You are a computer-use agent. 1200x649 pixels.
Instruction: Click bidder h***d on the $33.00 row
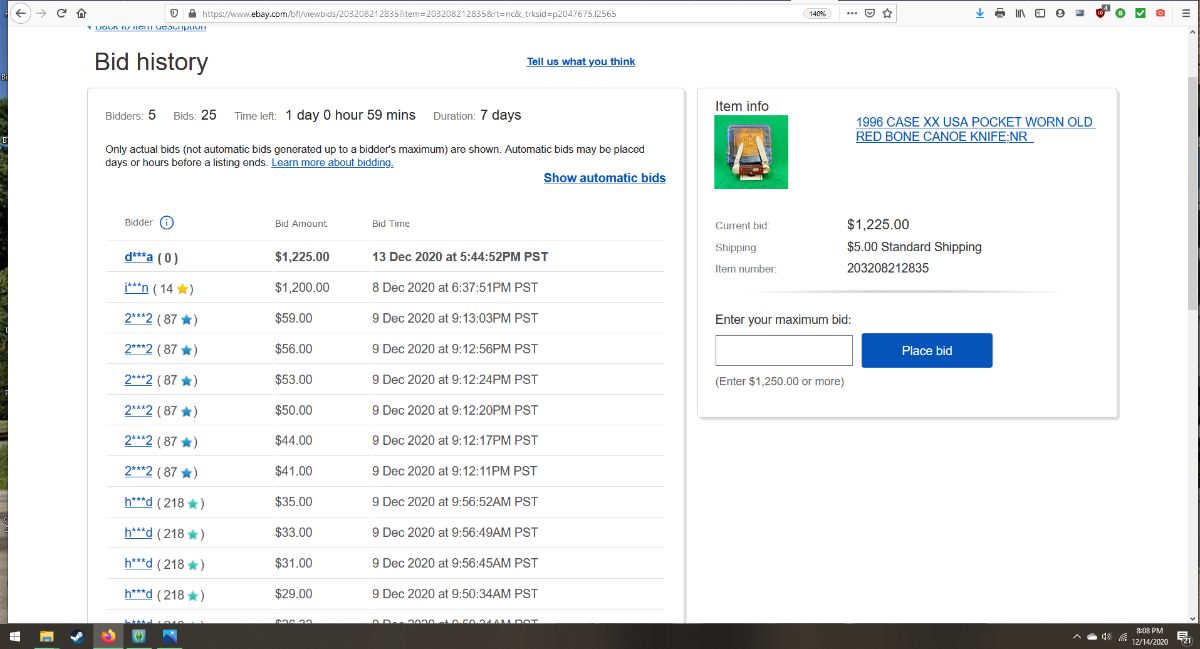tap(138, 533)
